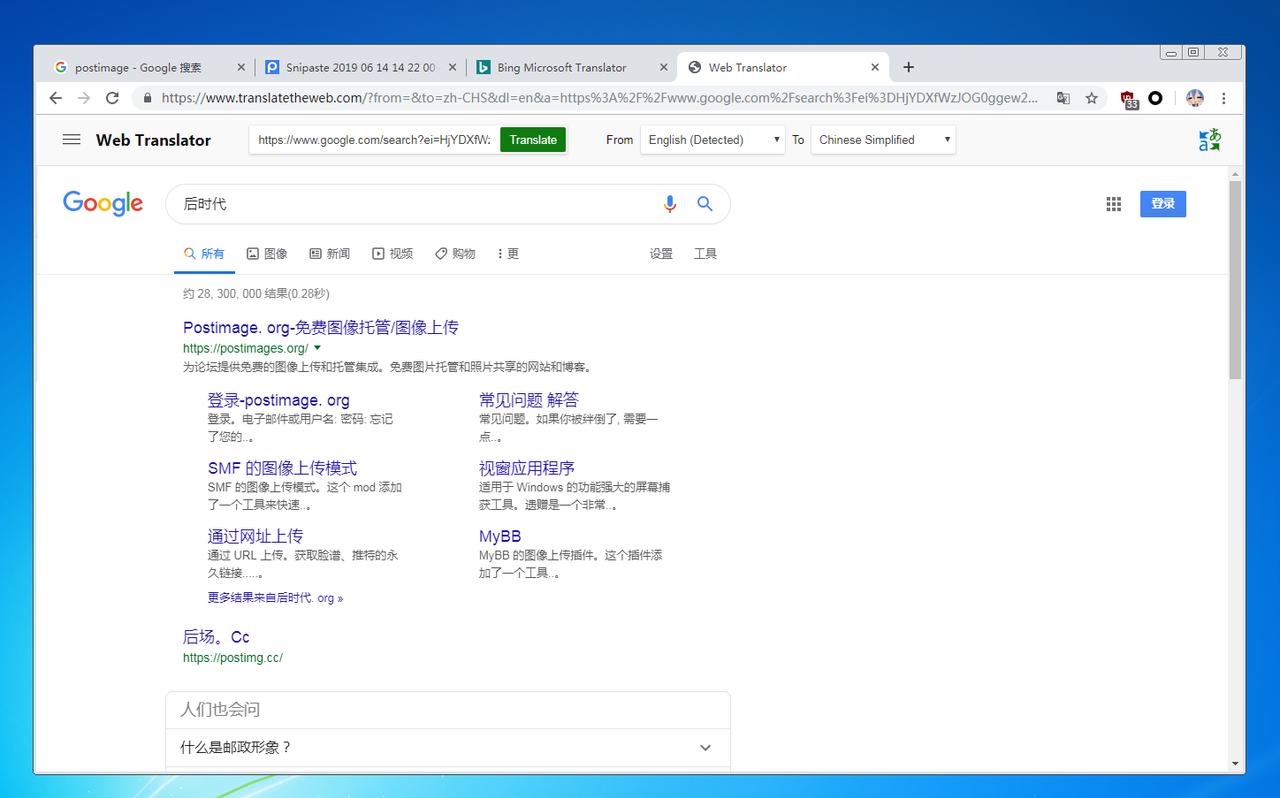Click the 人们也会问 heading
Screen dimensions: 1280x798
click(x=220, y=710)
